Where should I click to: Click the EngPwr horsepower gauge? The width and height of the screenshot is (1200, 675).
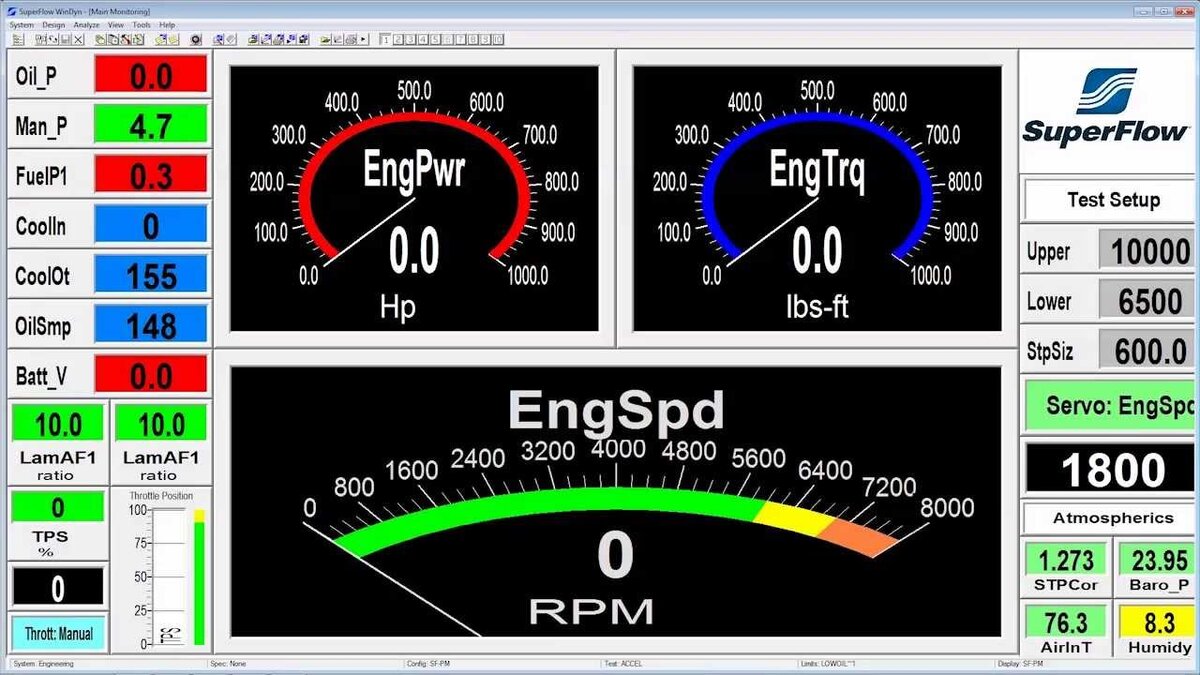pyautogui.click(x=414, y=198)
